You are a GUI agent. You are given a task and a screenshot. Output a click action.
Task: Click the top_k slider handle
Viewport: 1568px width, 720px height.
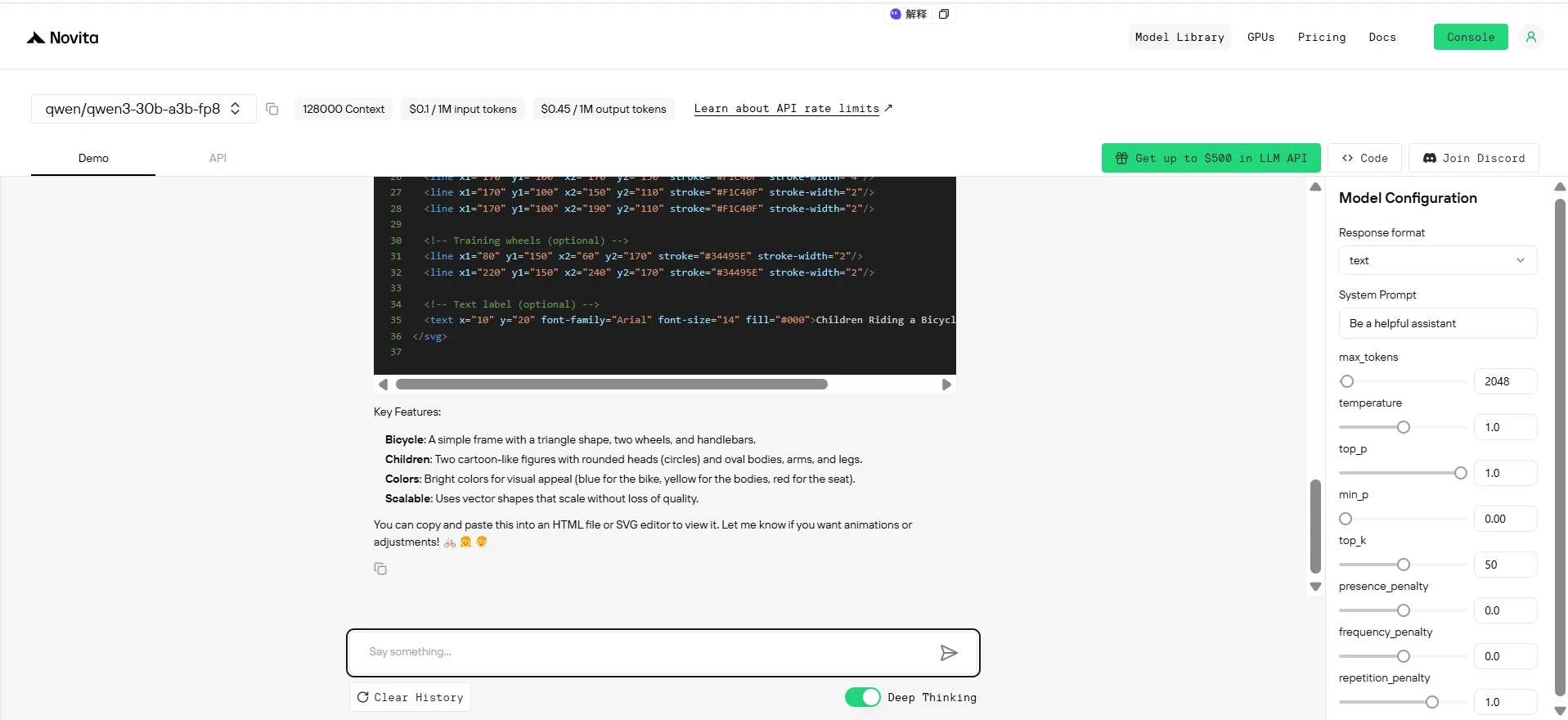pyautogui.click(x=1403, y=565)
